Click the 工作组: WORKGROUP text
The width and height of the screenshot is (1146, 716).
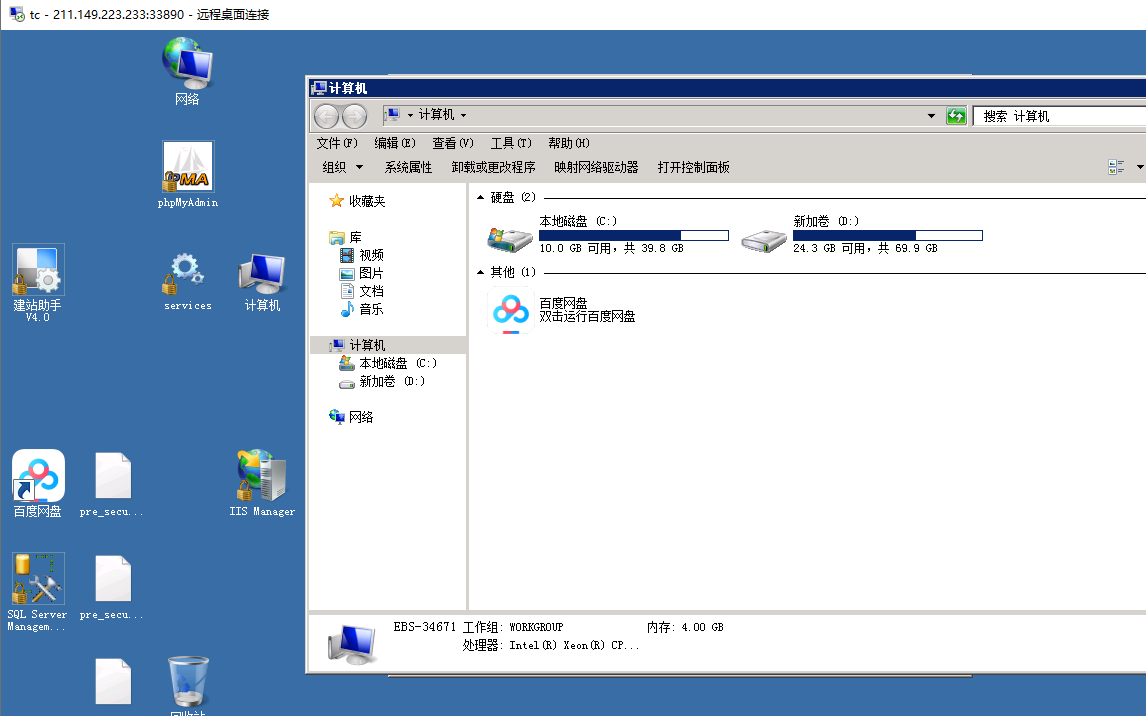513,627
